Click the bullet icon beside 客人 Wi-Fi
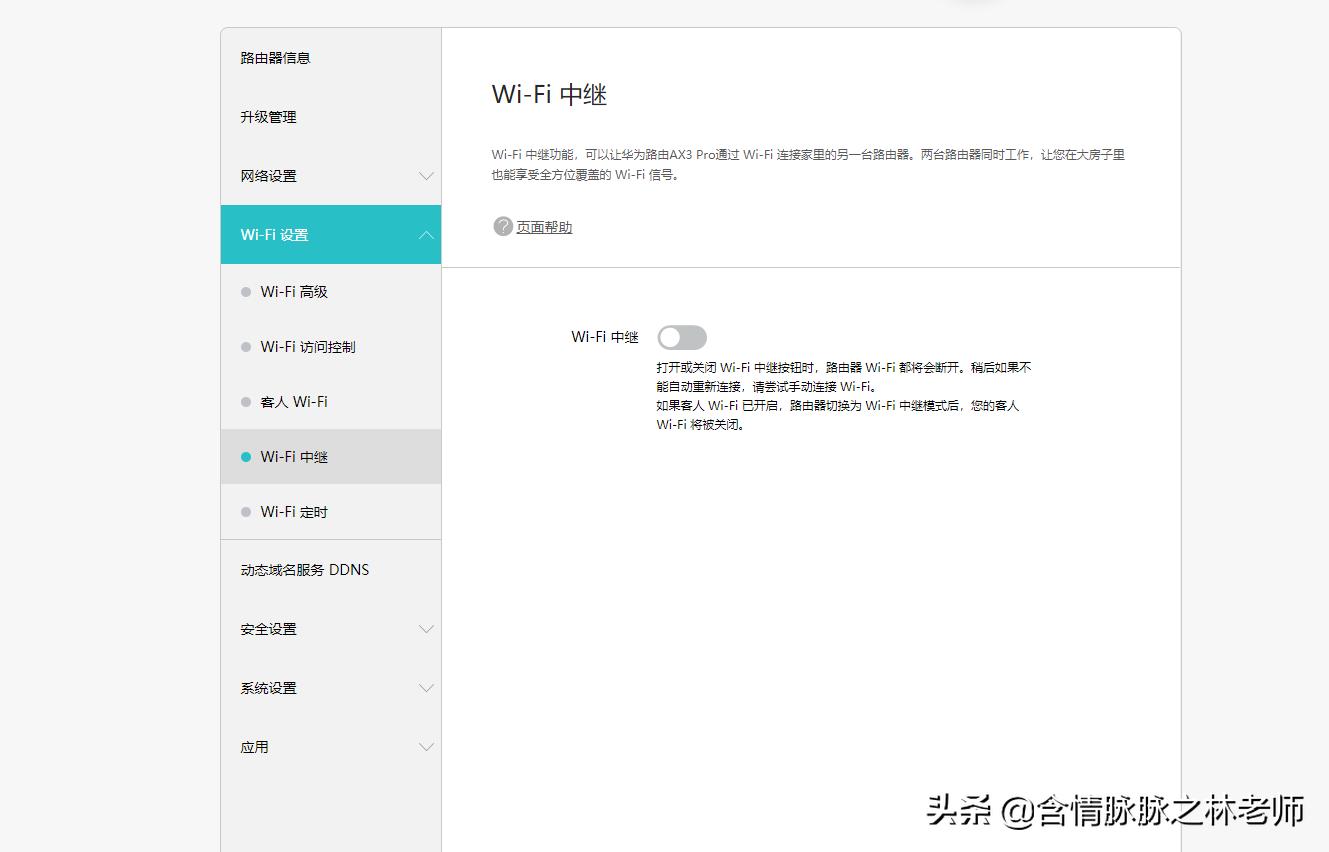This screenshot has height=852, width=1329. pyautogui.click(x=246, y=401)
